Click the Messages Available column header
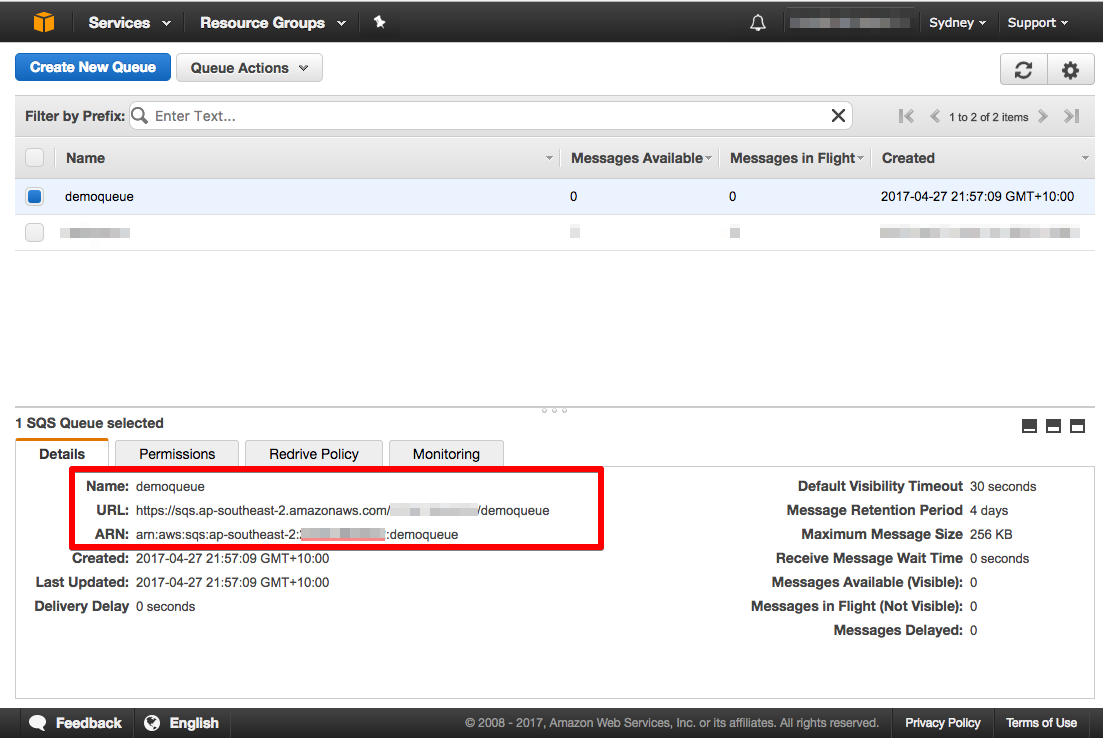The width and height of the screenshot is (1103, 738). (x=637, y=158)
